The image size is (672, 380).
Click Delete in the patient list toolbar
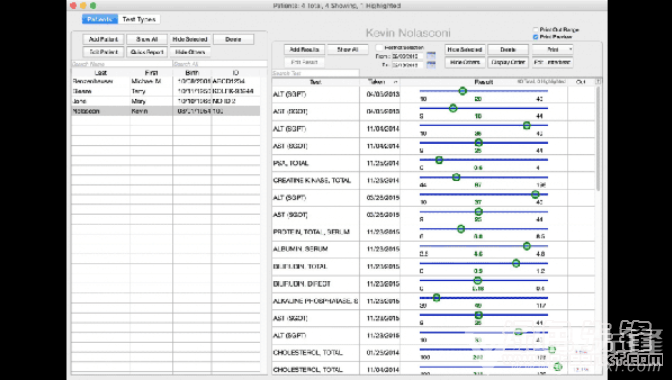[233, 39]
